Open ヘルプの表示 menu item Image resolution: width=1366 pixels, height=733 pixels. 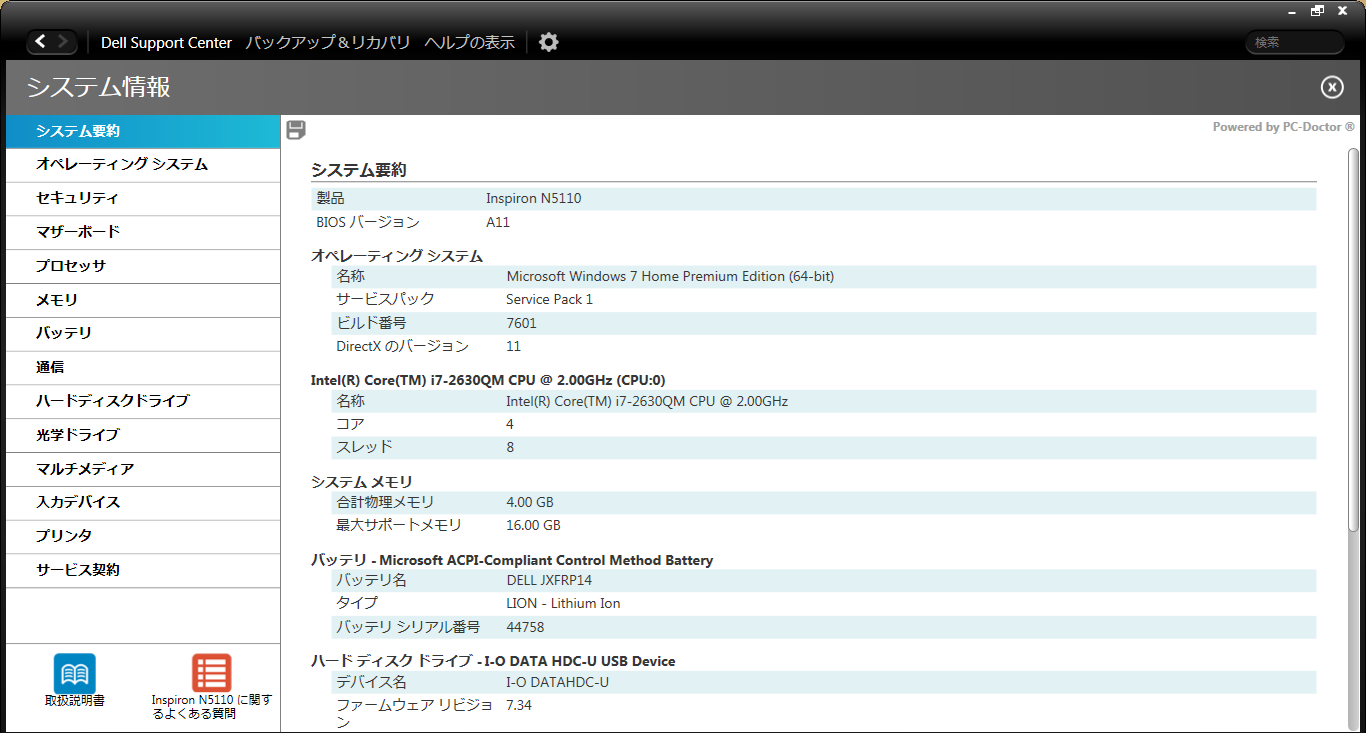point(469,43)
